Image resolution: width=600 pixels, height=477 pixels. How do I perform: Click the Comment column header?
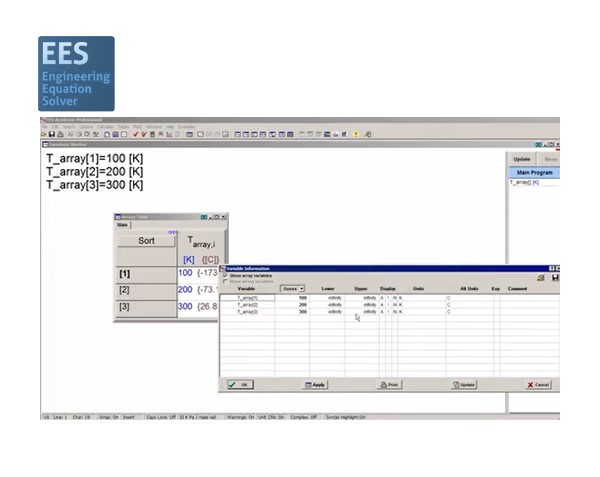pyautogui.click(x=517, y=288)
